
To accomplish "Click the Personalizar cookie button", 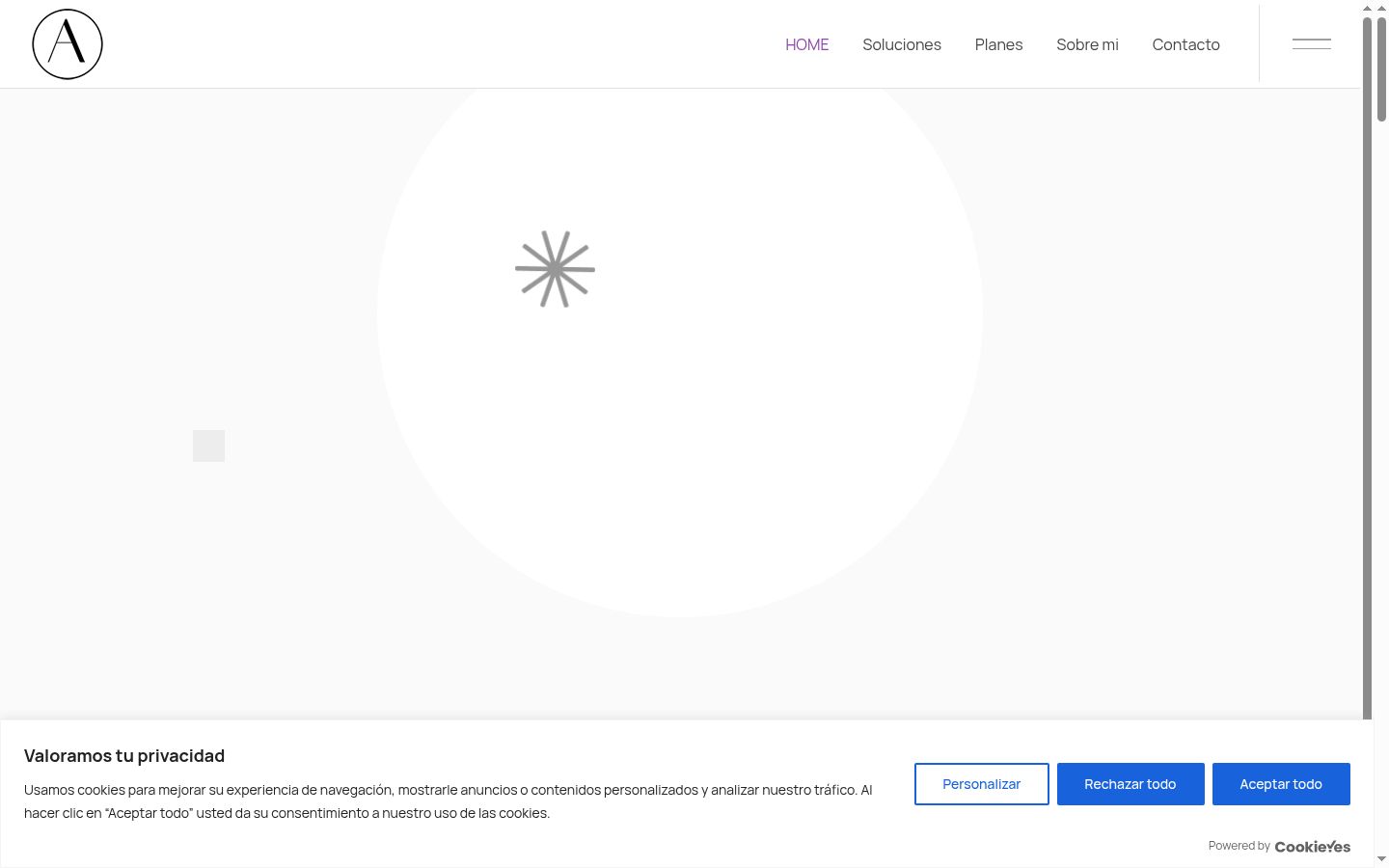I will pyautogui.click(x=982, y=784).
